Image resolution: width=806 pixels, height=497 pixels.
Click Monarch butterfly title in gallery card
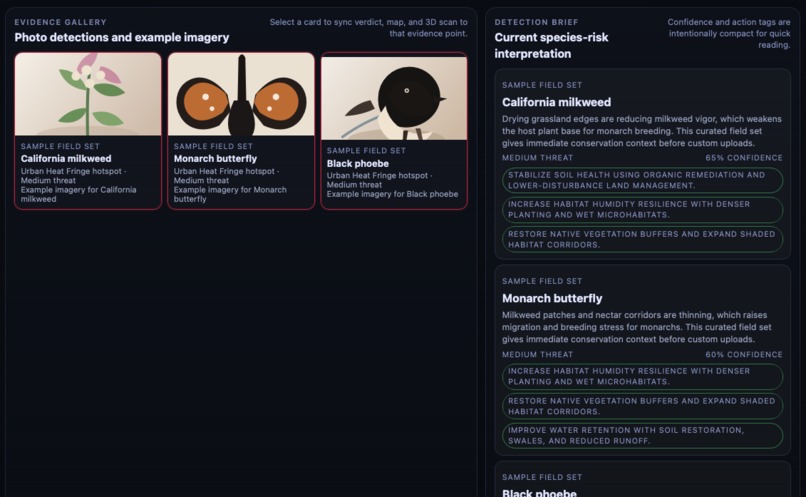[x=215, y=159]
